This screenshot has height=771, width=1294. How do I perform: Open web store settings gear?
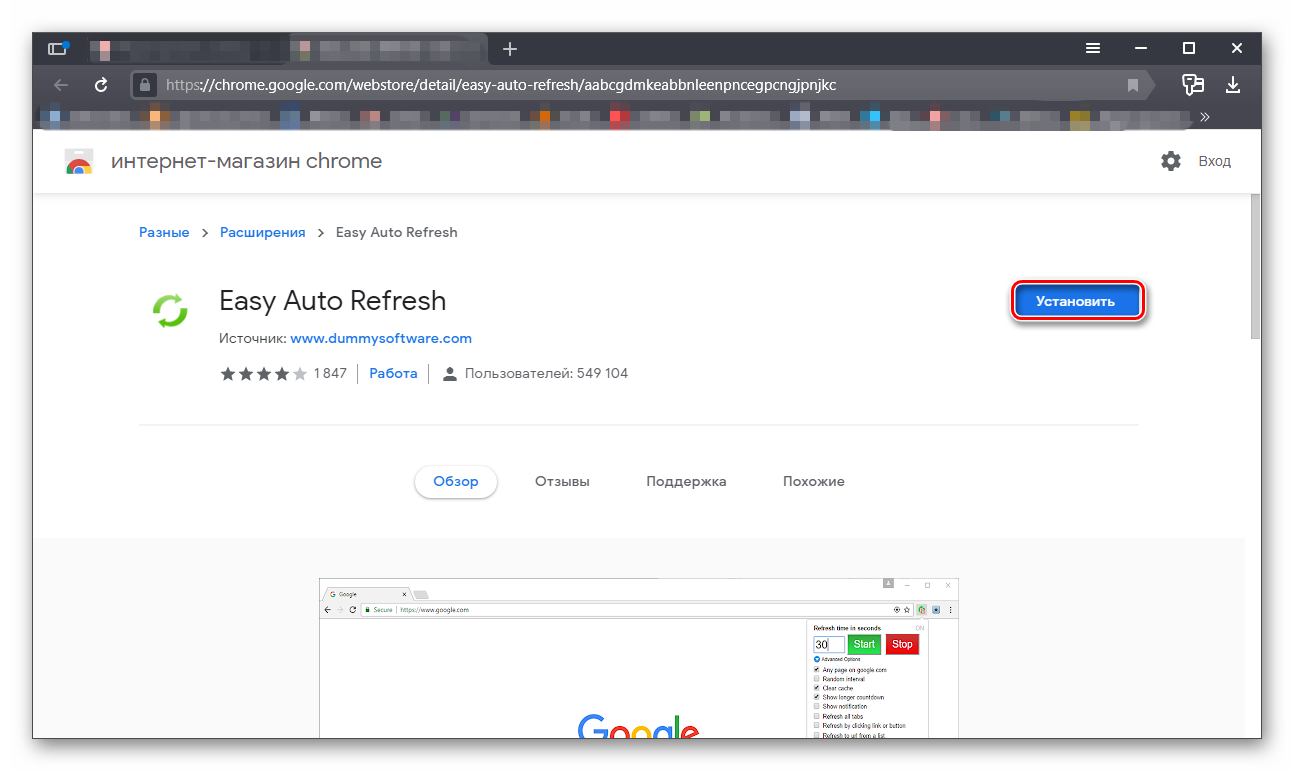tap(1171, 161)
